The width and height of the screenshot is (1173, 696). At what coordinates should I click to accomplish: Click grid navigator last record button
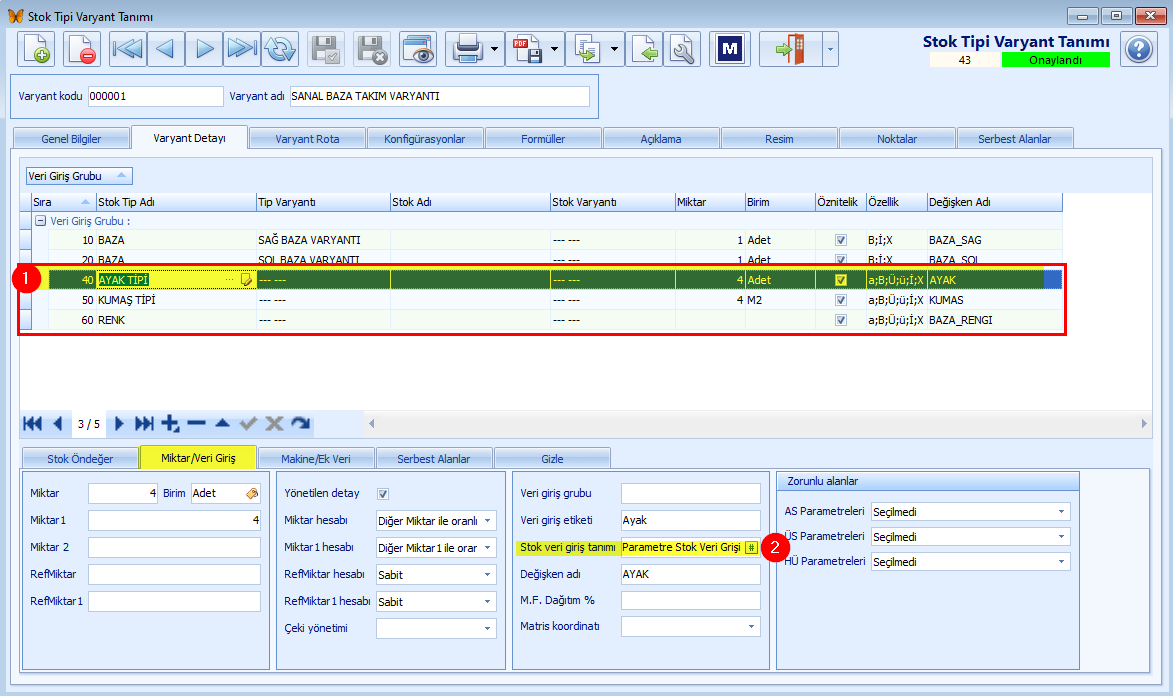(144, 424)
